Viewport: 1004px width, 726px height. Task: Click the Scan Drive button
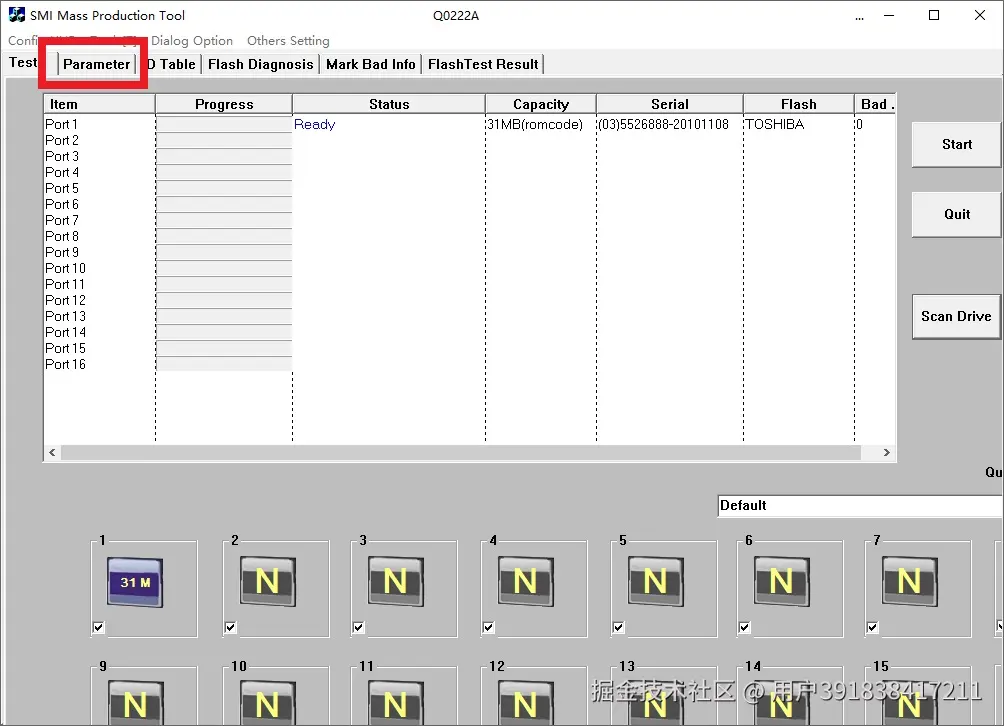tap(957, 316)
